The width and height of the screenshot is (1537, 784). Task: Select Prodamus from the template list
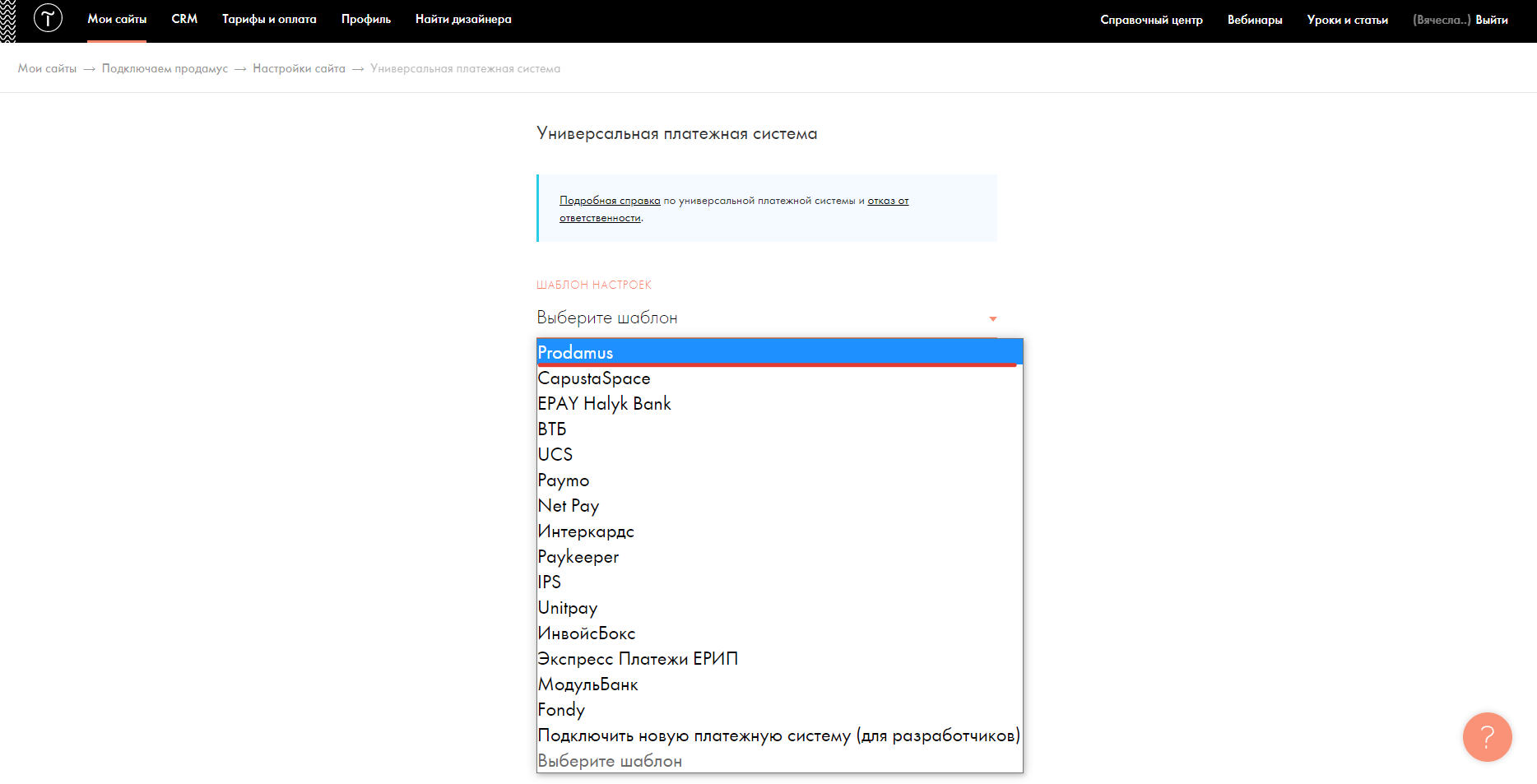point(780,352)
